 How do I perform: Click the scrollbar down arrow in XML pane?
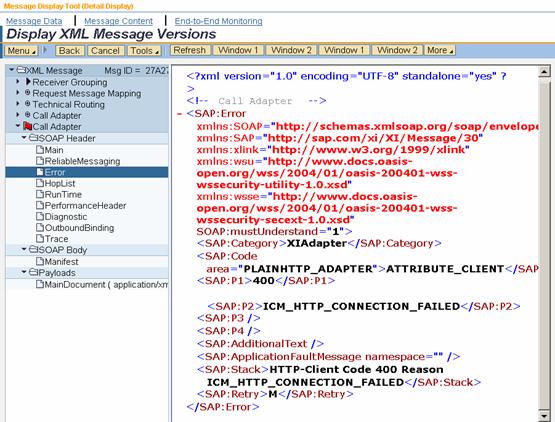[x=544, y=416]
